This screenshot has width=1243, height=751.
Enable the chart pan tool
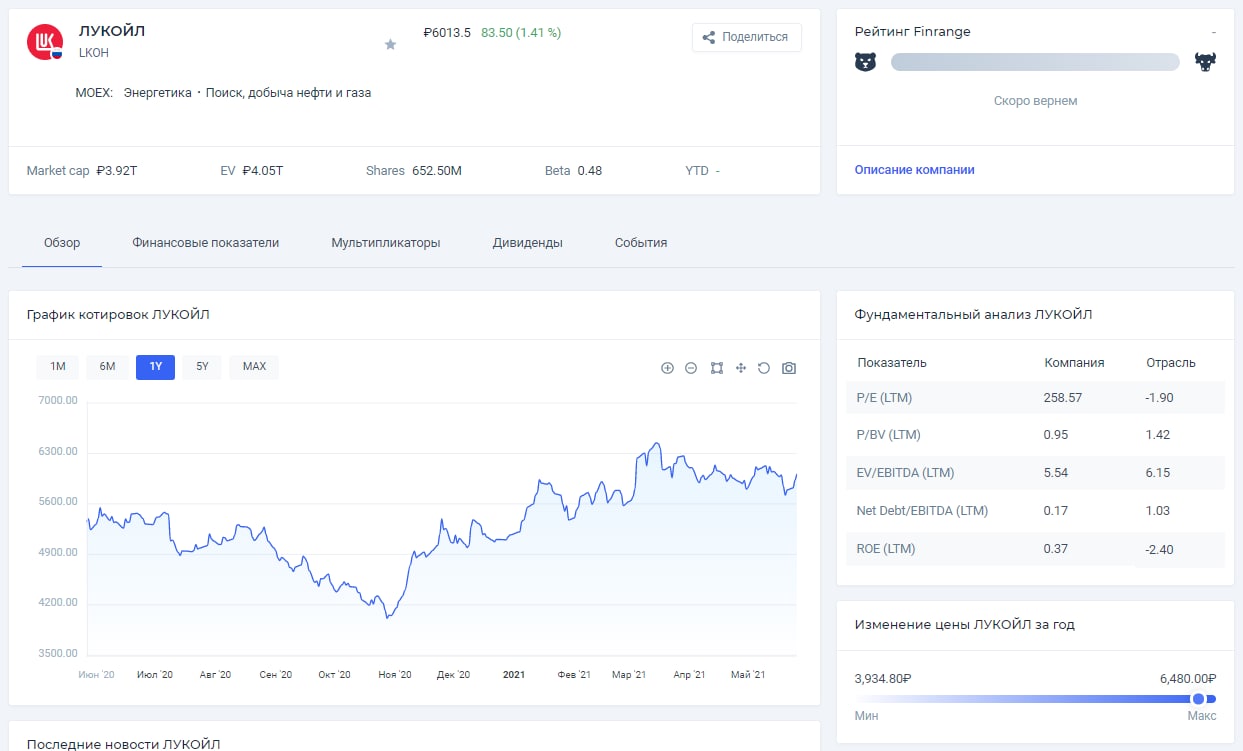coord(741,368)
